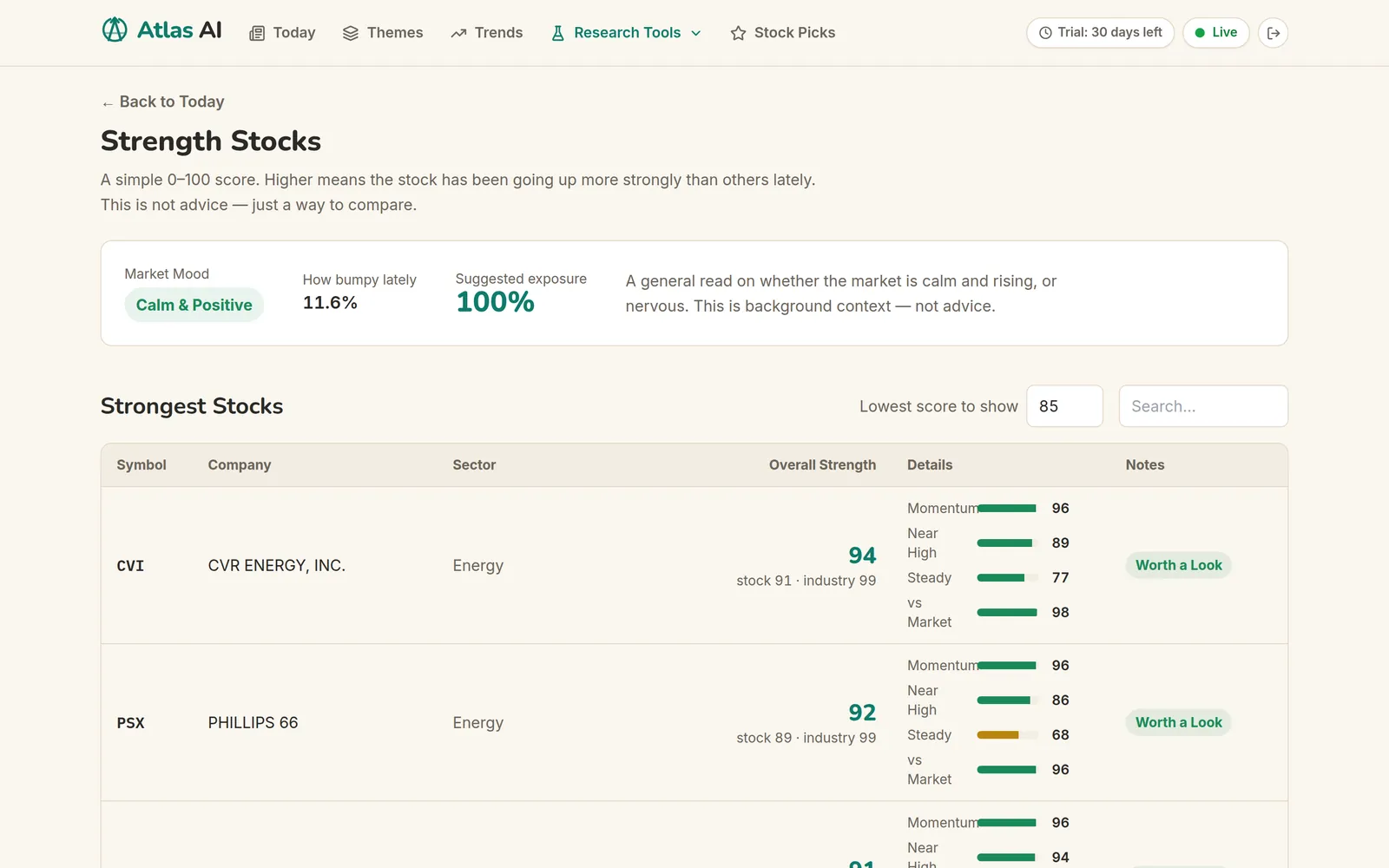Click the Market Mood label
Viewport: 1389px width, 868px height.
pos(167,274)
